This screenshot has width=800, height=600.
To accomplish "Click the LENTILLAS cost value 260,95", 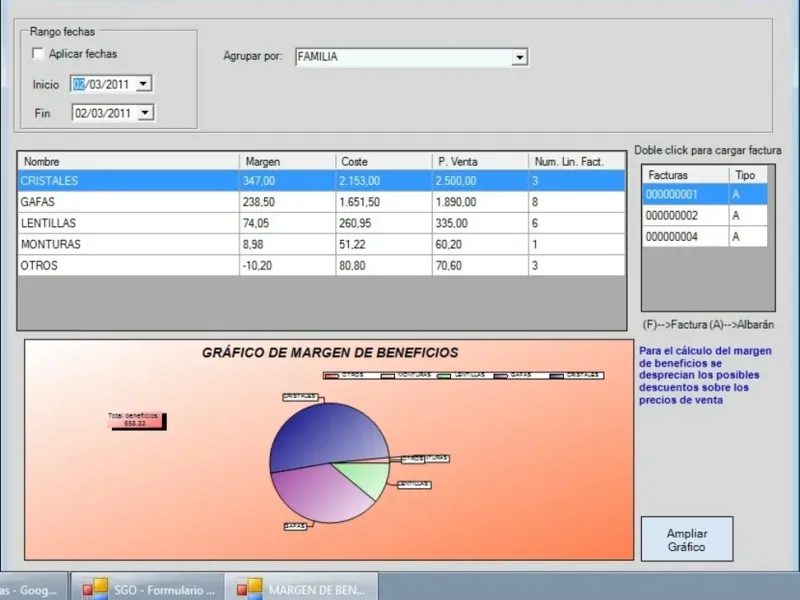I will tap(355, 223).
